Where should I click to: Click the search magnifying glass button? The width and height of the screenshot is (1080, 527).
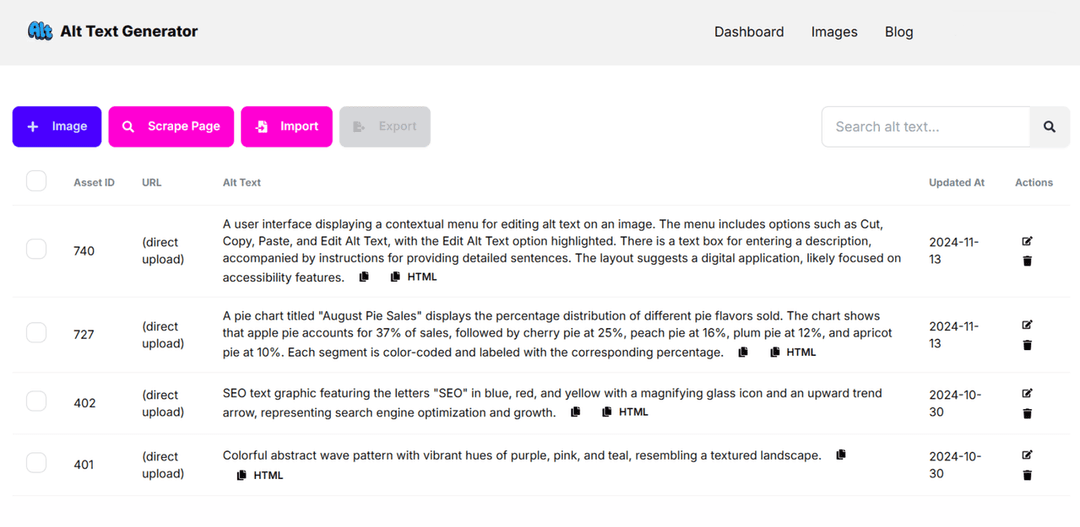tap(1049, 127)
